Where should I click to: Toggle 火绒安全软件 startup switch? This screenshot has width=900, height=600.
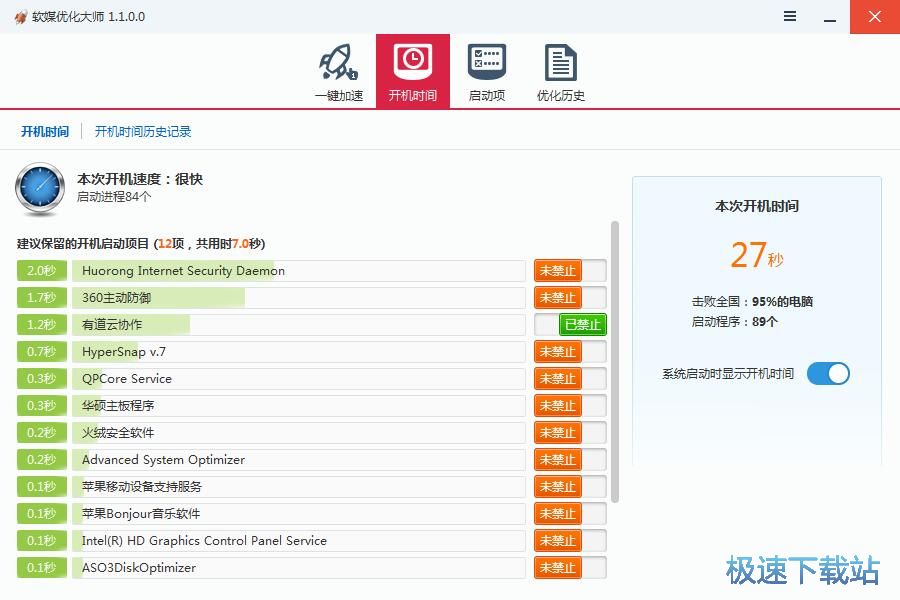570,432
